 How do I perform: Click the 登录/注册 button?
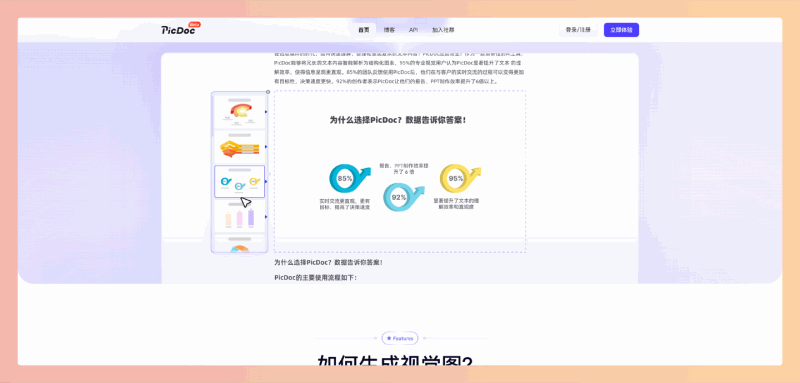tap(578, 30)
